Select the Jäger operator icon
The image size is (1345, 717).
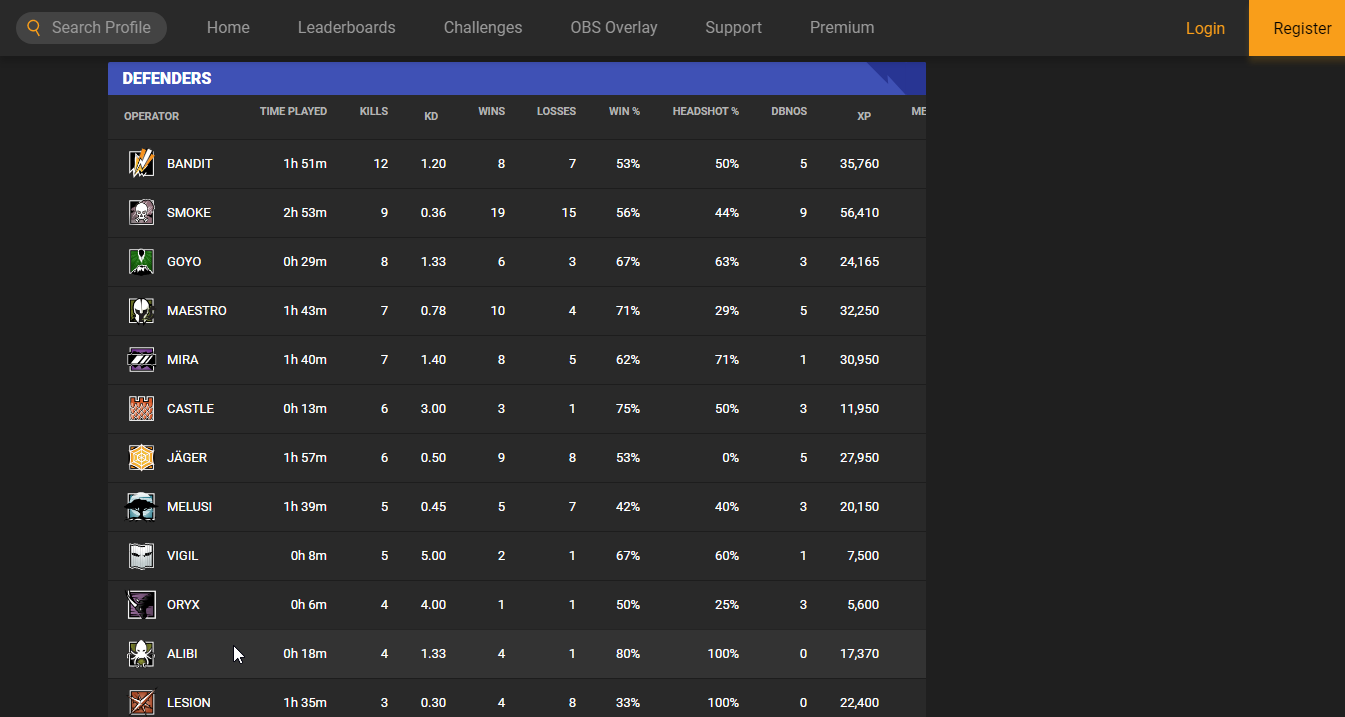(141, 457)
